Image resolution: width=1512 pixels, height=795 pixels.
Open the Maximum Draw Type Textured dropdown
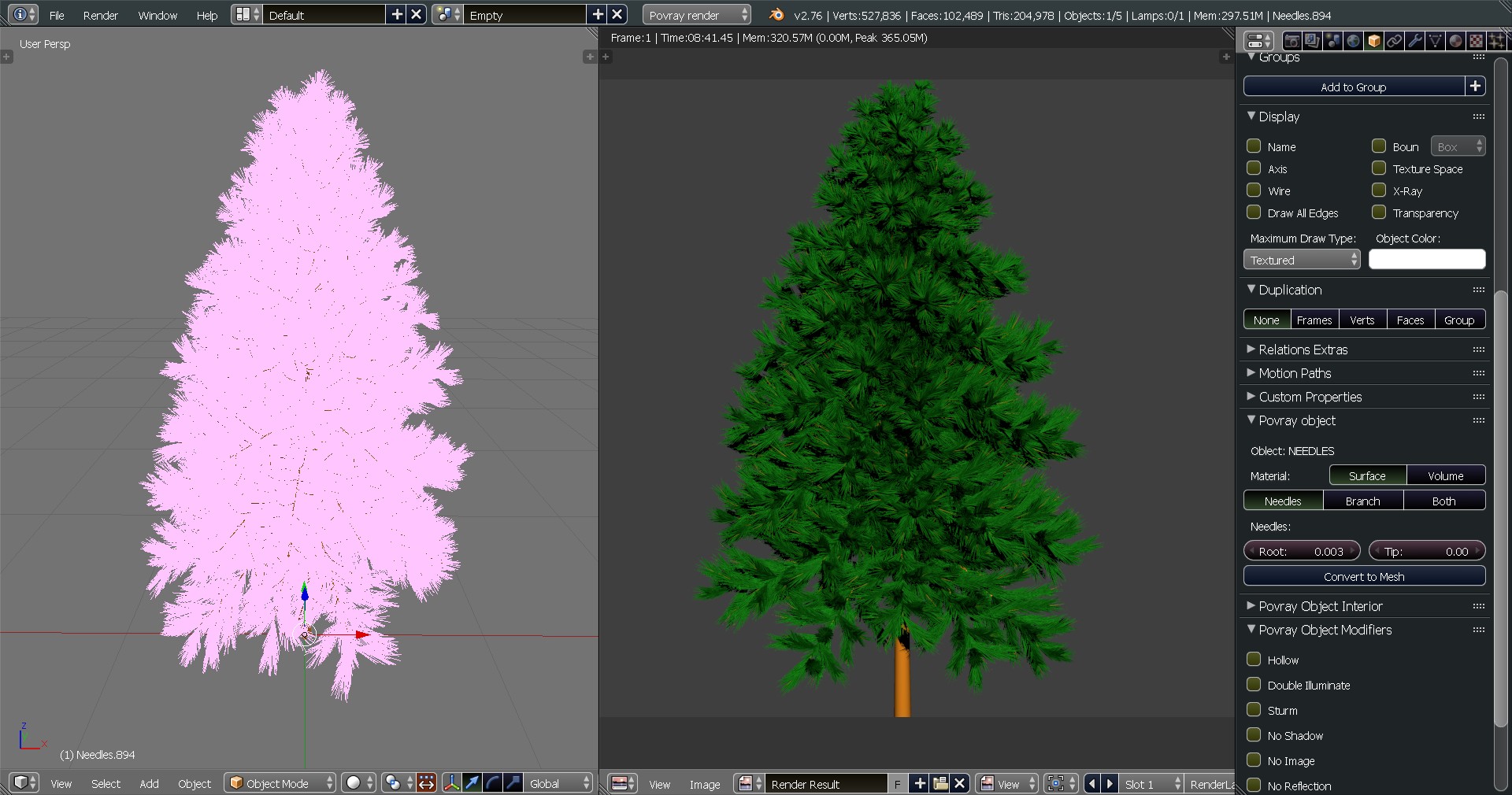click(1301, 260)
